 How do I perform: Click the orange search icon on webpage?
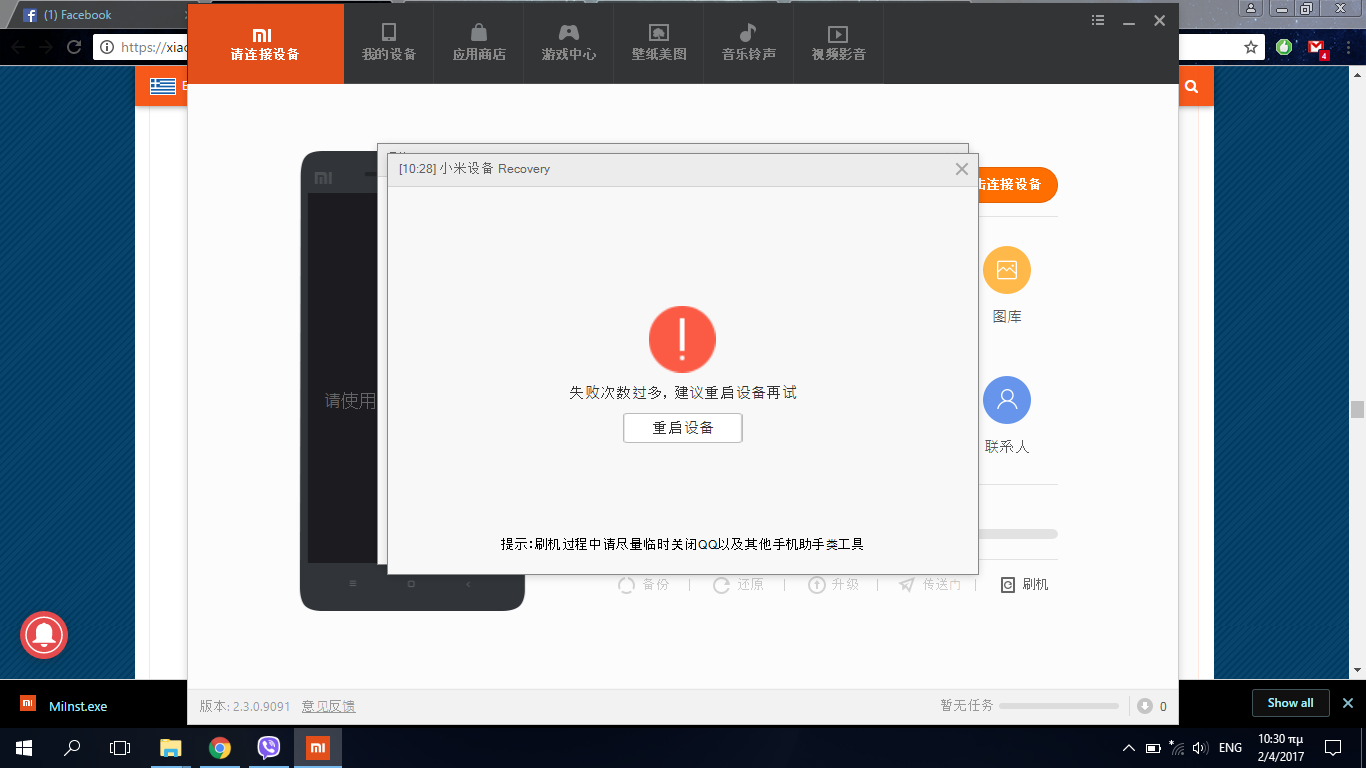pos(1191,87)
